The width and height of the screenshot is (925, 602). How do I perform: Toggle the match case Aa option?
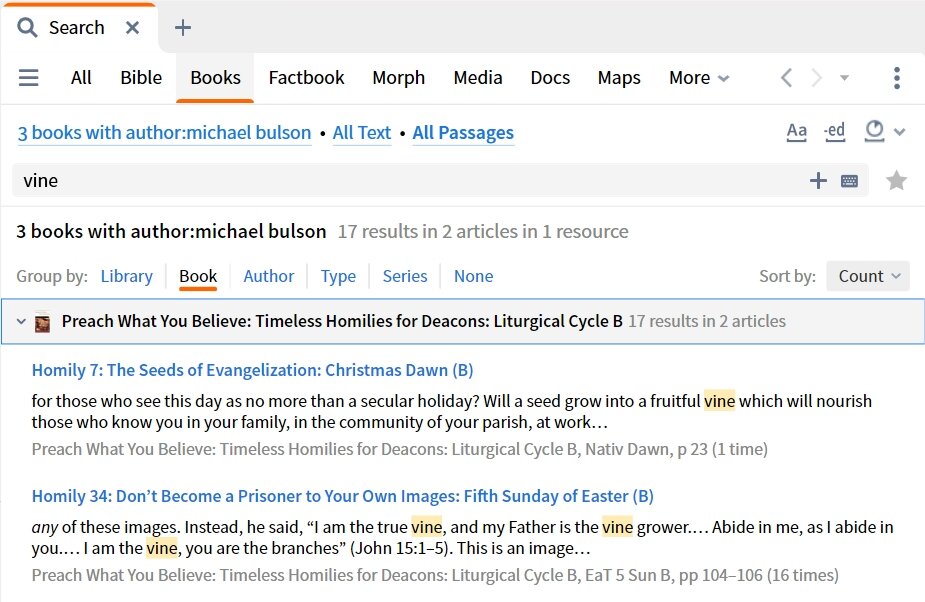click(797, 132)
